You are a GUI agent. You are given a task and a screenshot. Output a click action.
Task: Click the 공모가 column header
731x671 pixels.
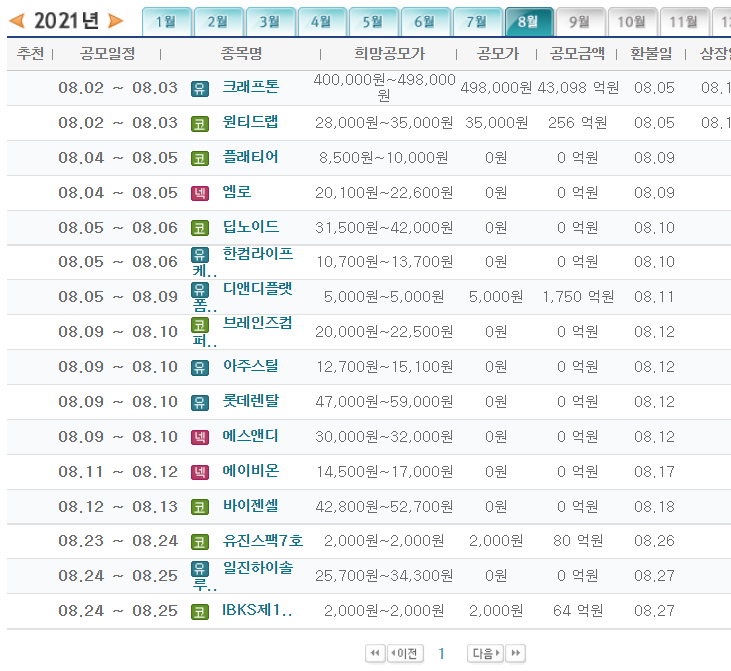coord(497,54)
